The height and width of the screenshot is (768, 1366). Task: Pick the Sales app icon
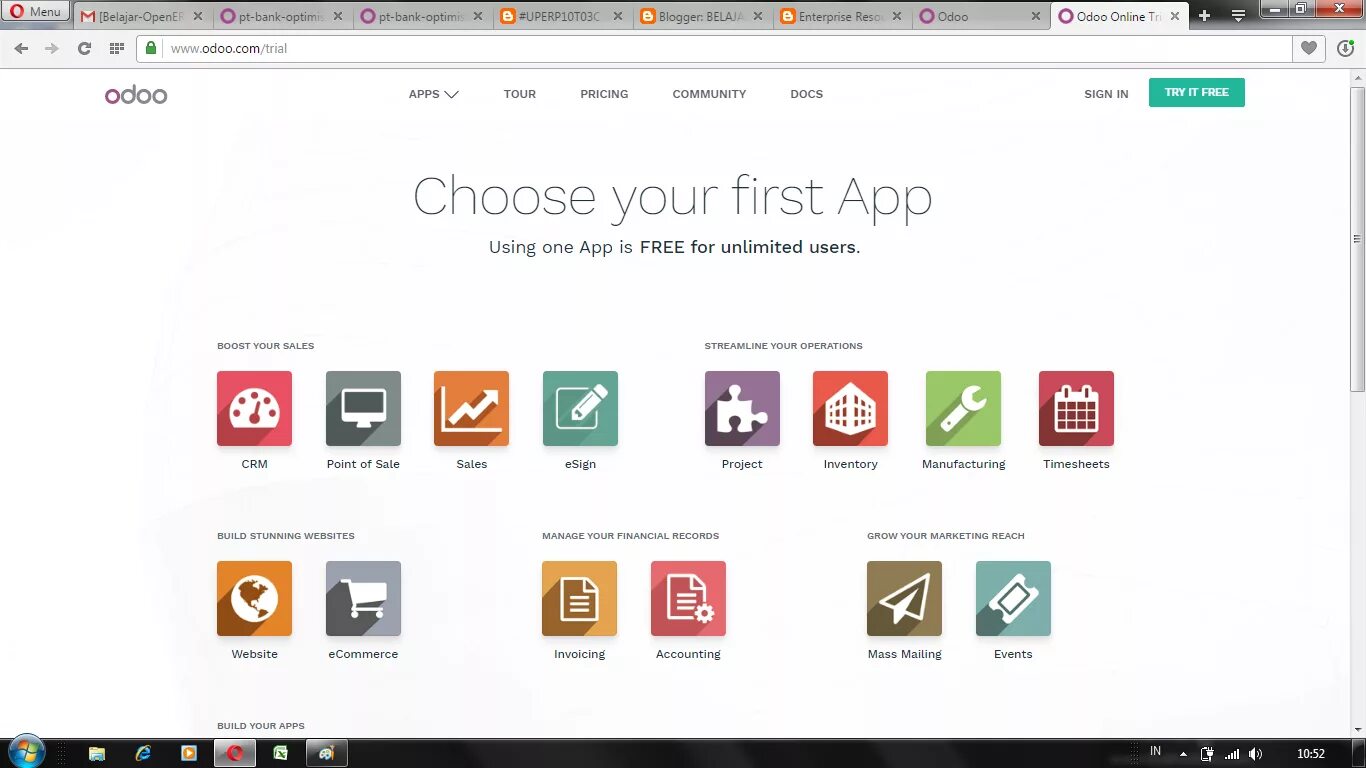(x=471, y=409)
